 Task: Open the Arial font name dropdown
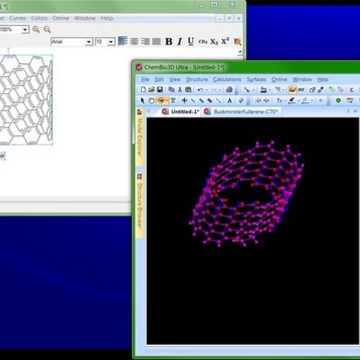(x=89, y=42)
